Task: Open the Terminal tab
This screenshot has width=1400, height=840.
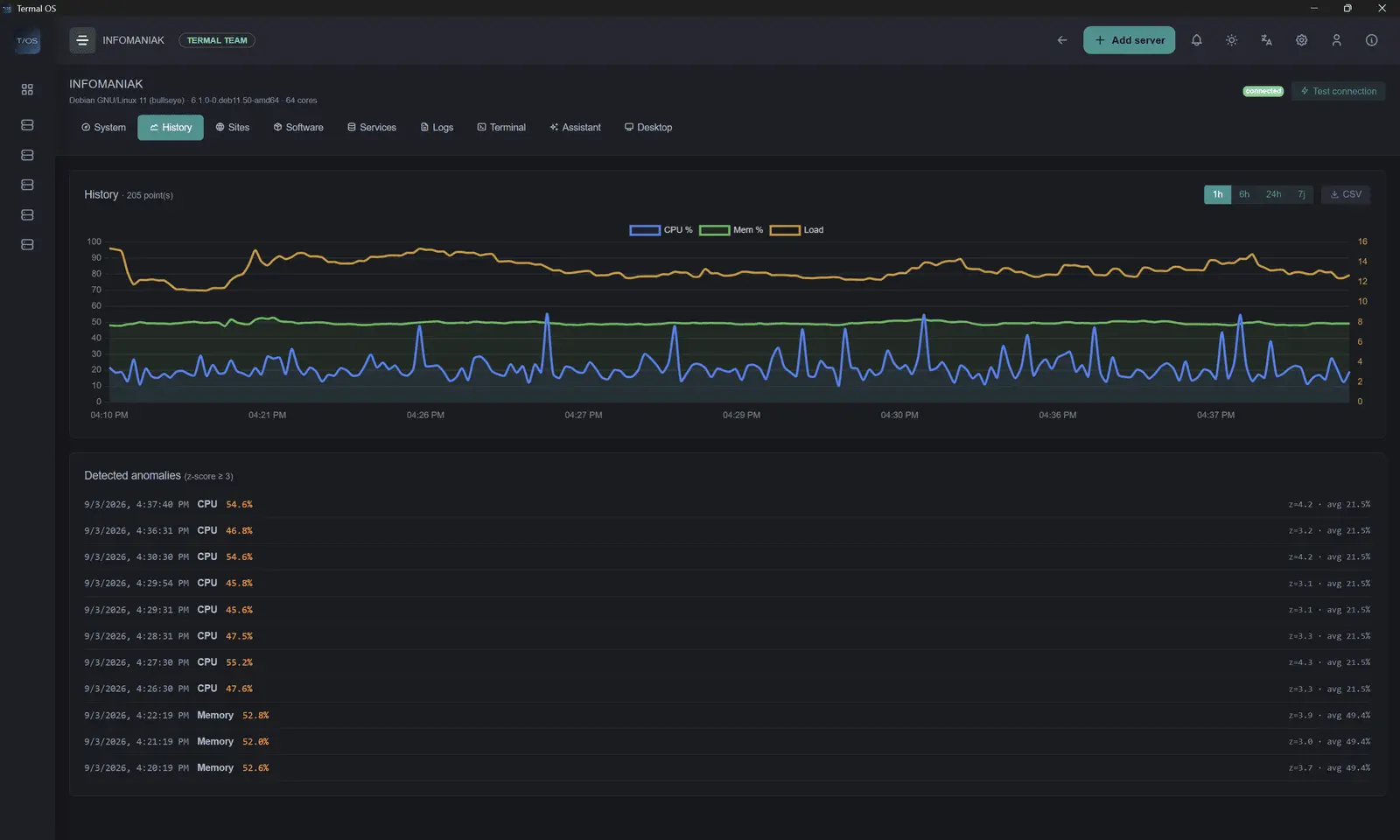Action: (x=501, y=128)
